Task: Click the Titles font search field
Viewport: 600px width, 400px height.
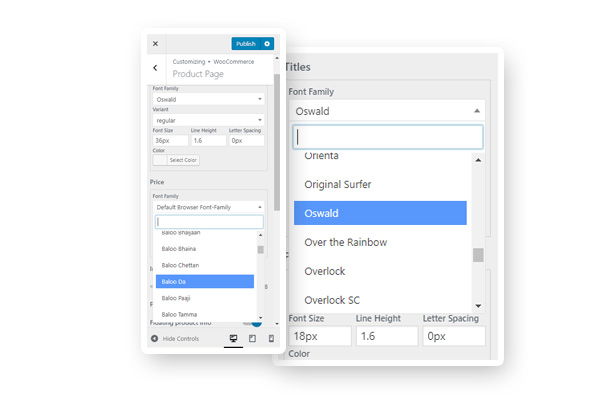Action: click(x=388, y=137)
